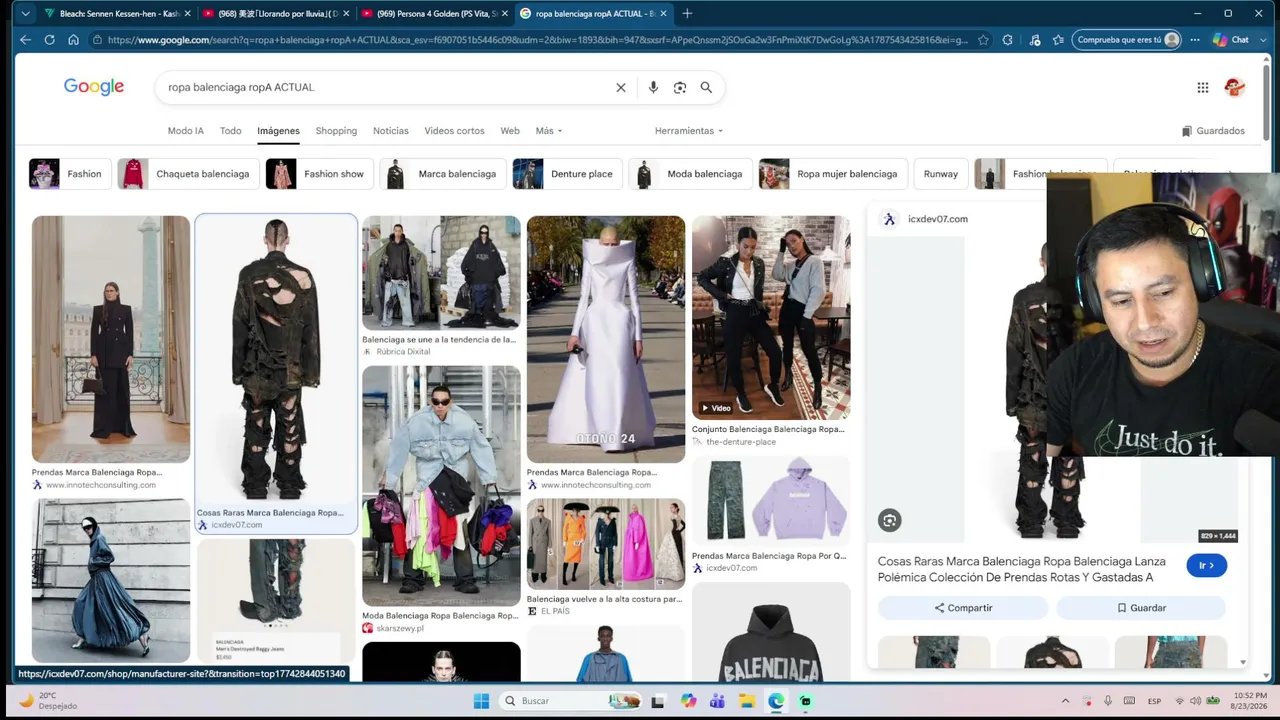1280x720 pixels.
Task: Search inside the image with the lens overlay icon
Action: click(890, 520)
